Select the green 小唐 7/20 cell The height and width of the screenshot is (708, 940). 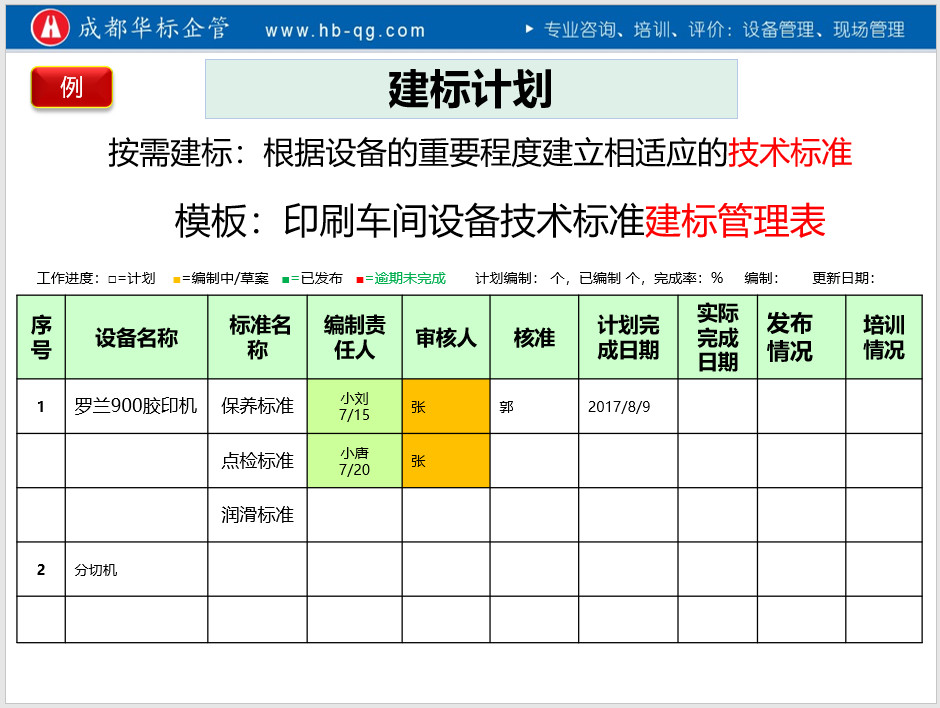pos(354,461)
